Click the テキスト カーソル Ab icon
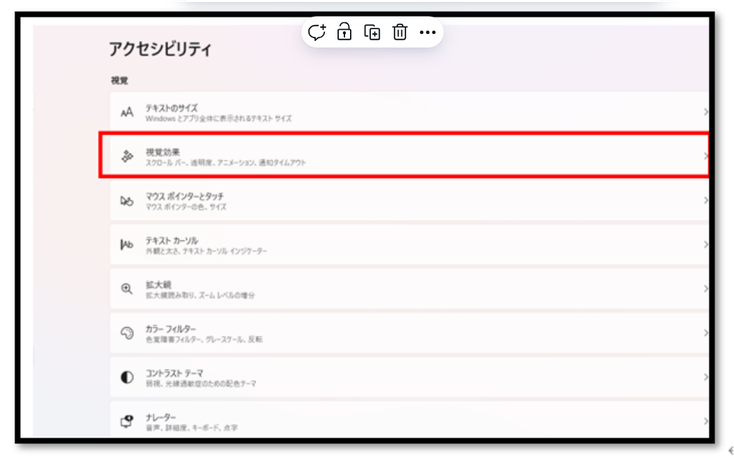 (x=127, y=245)
